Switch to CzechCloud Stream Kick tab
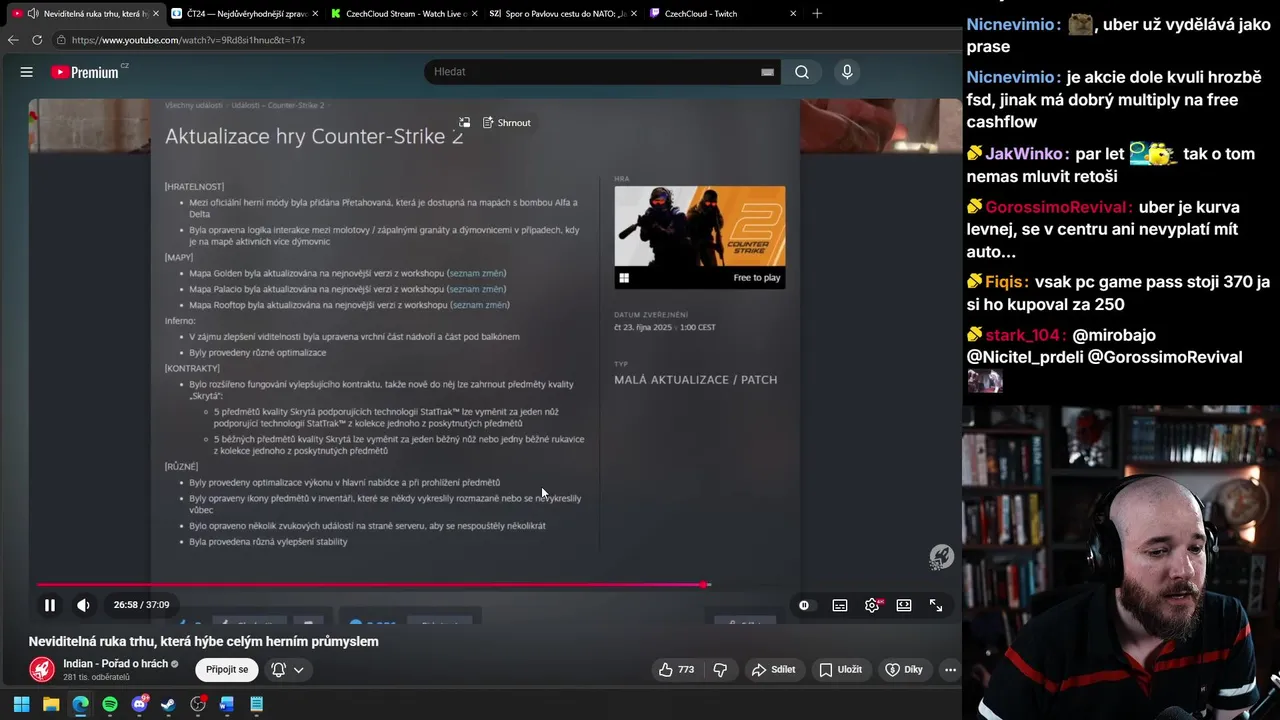This screenshot has height=720, width=1280. tap(405, 13)
